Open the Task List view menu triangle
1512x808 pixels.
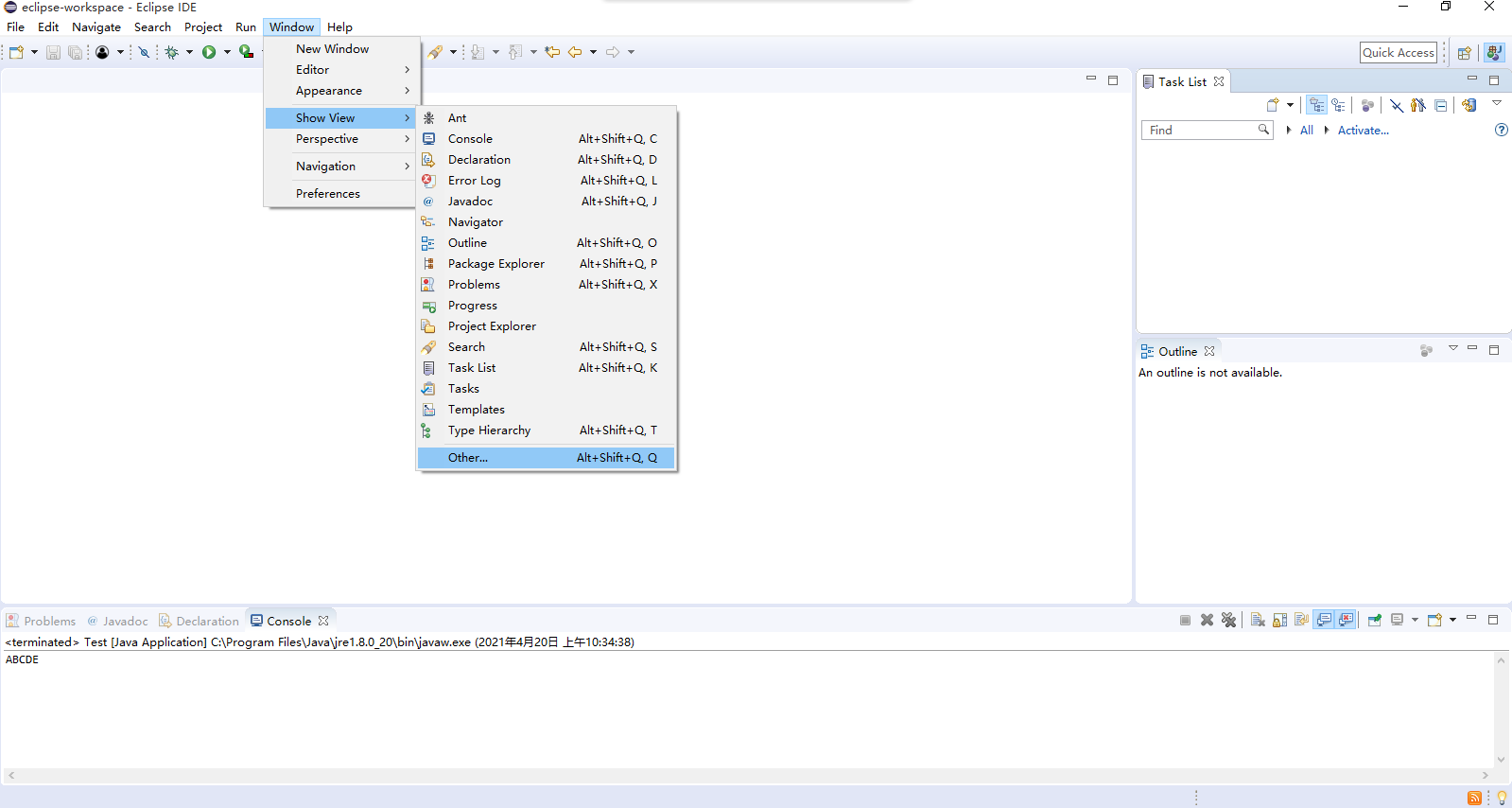click(x=1497, y=102)
